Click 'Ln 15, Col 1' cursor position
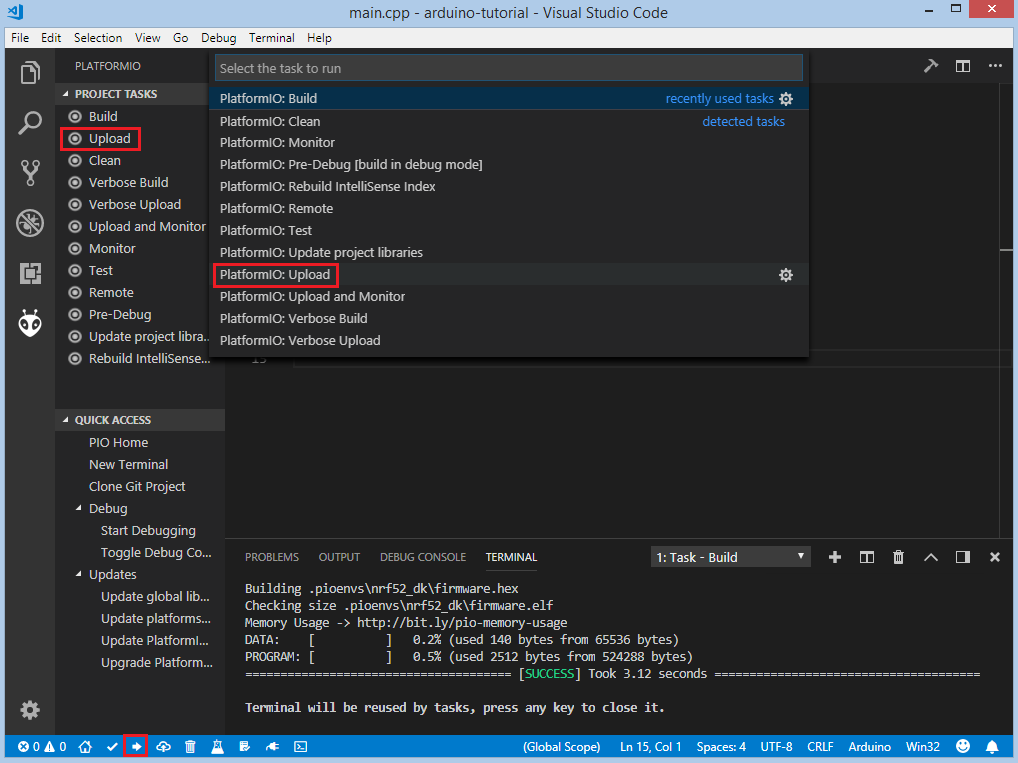 coord(651,747)
